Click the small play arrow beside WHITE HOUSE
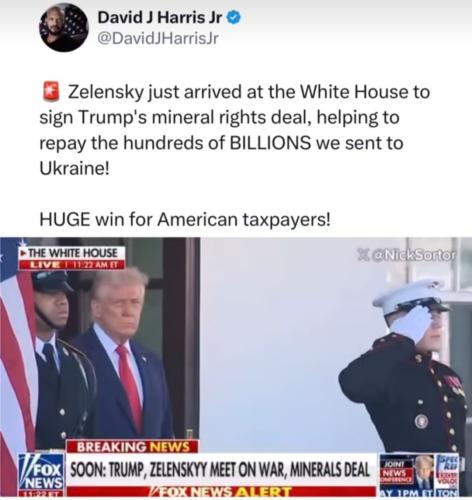Screen dimensions: 472x500 23,253
